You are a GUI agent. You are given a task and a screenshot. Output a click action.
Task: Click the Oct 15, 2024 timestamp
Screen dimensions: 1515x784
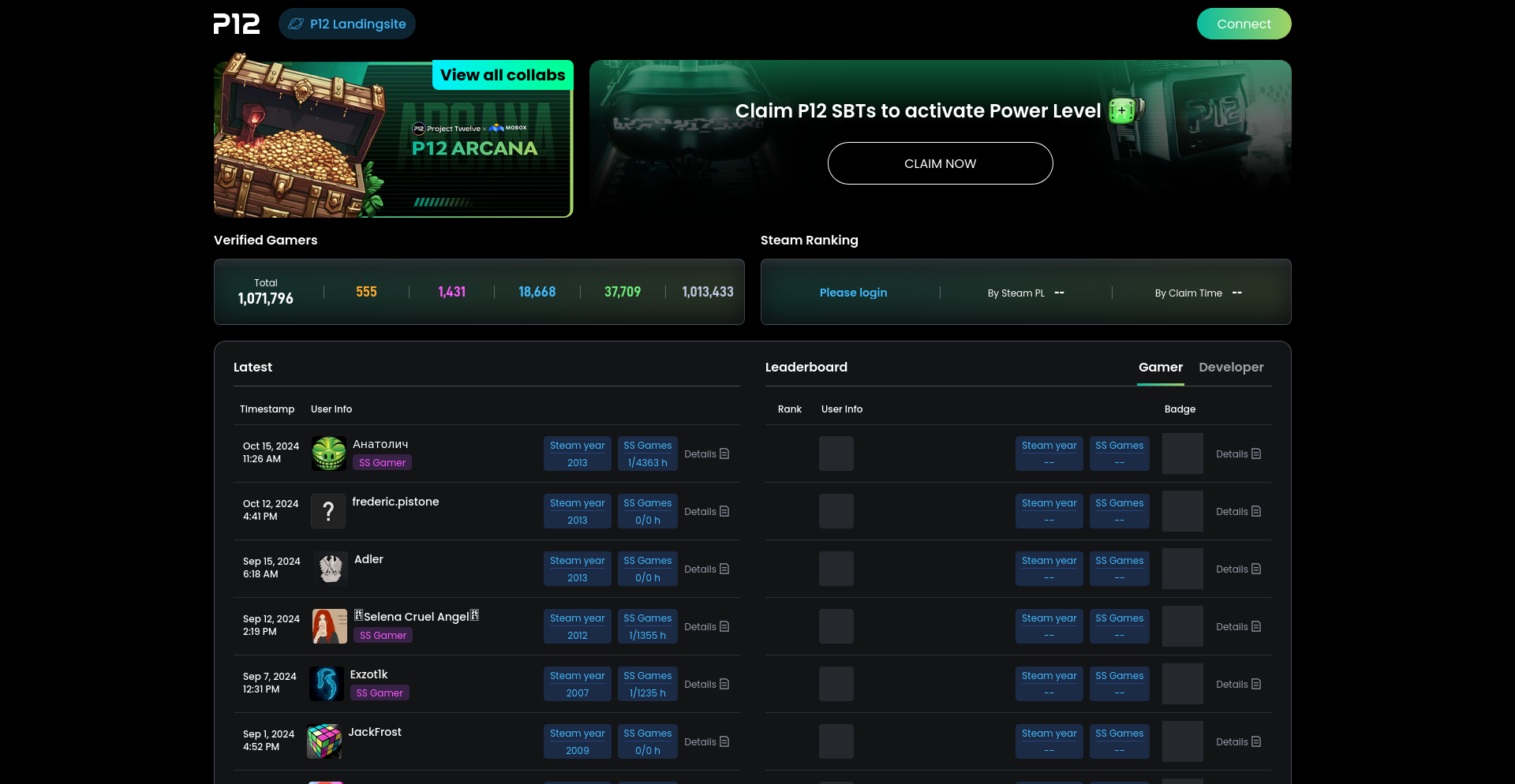[x=271, y=452]
